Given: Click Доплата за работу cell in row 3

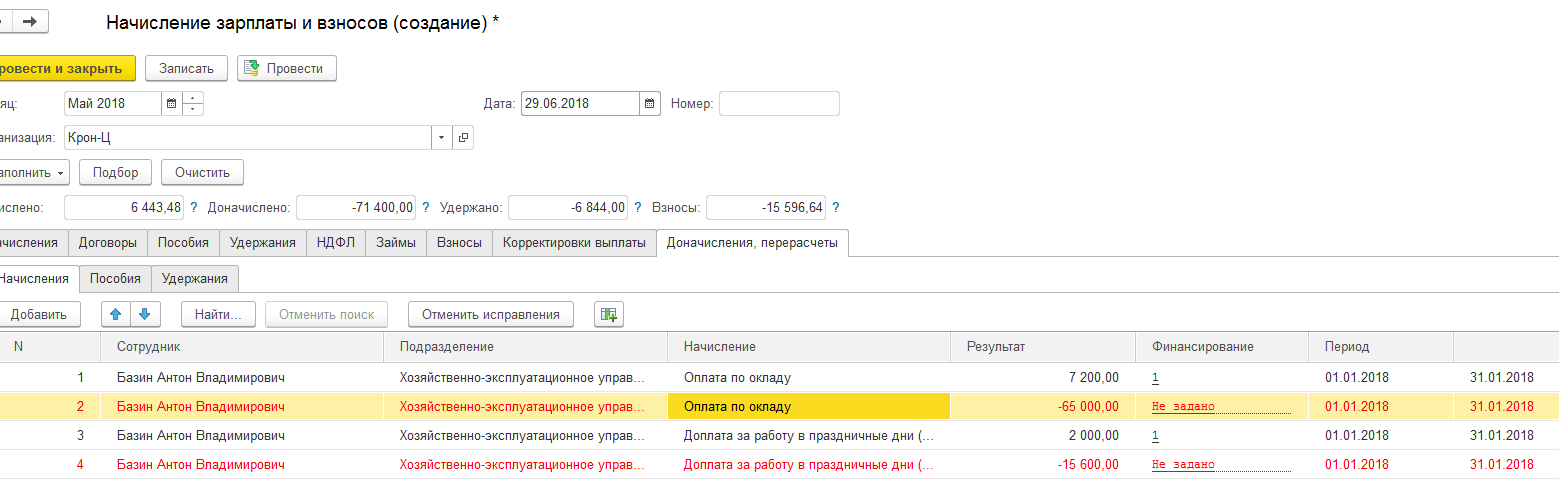Looking at the screenshot, I should point(809,436).
